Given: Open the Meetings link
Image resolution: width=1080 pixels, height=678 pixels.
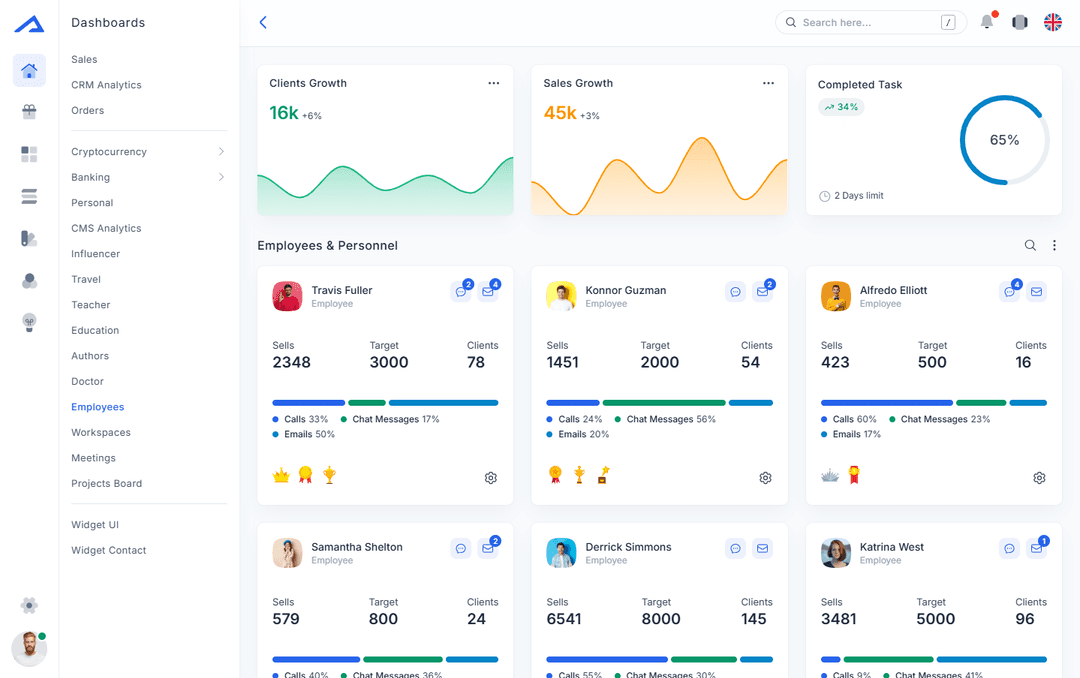Looking at the screenshot, I should [x=94, y=458].
